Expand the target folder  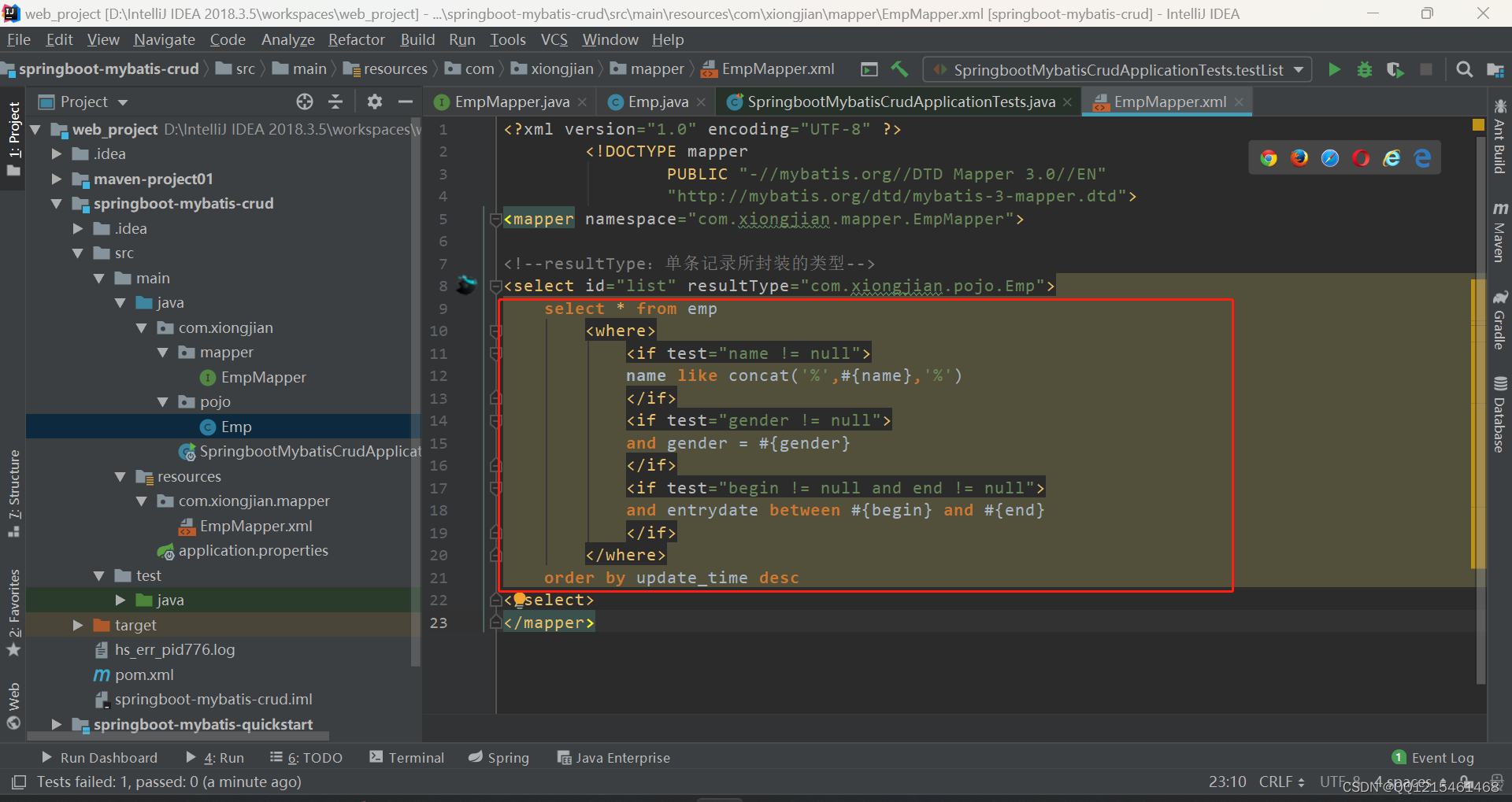(78, 625)
